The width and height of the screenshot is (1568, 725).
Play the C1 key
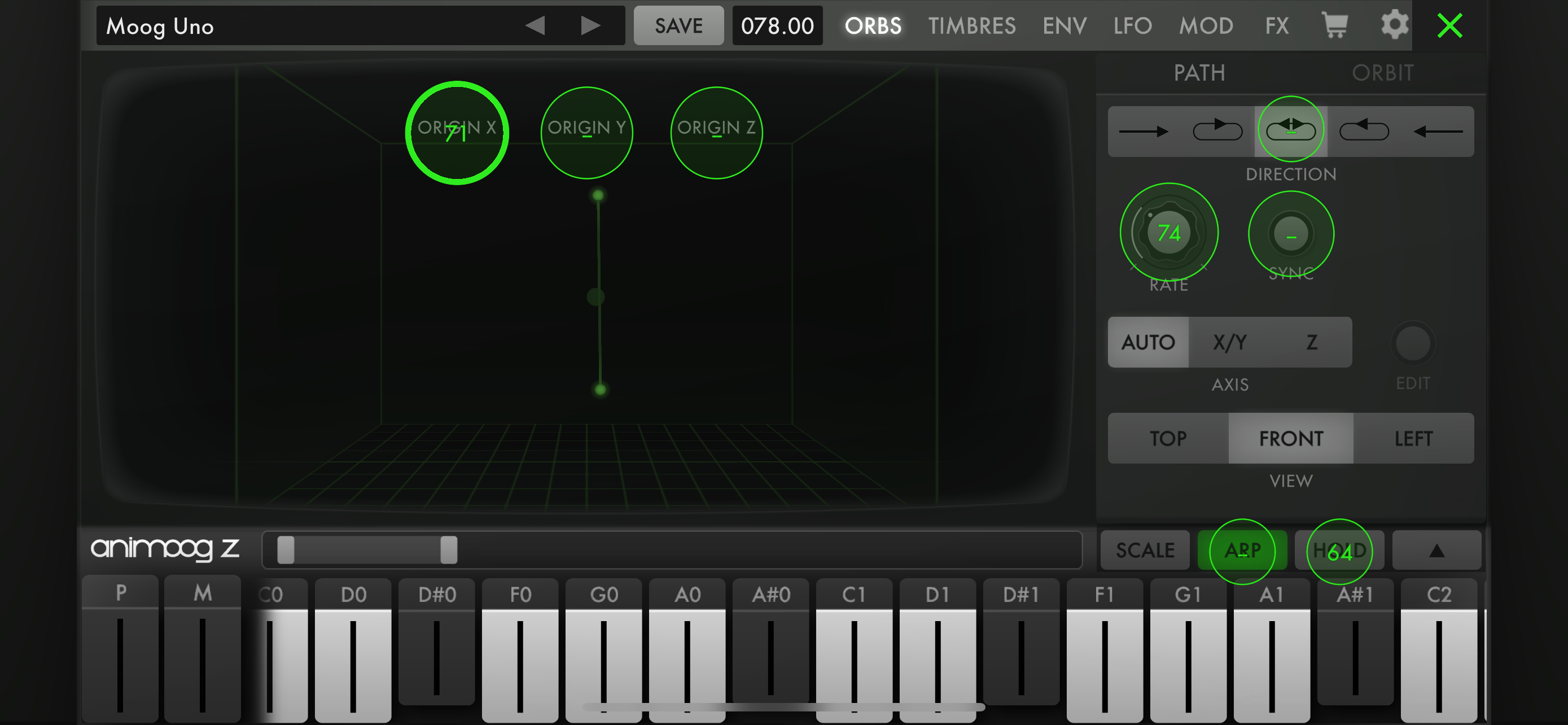[854, 652]
